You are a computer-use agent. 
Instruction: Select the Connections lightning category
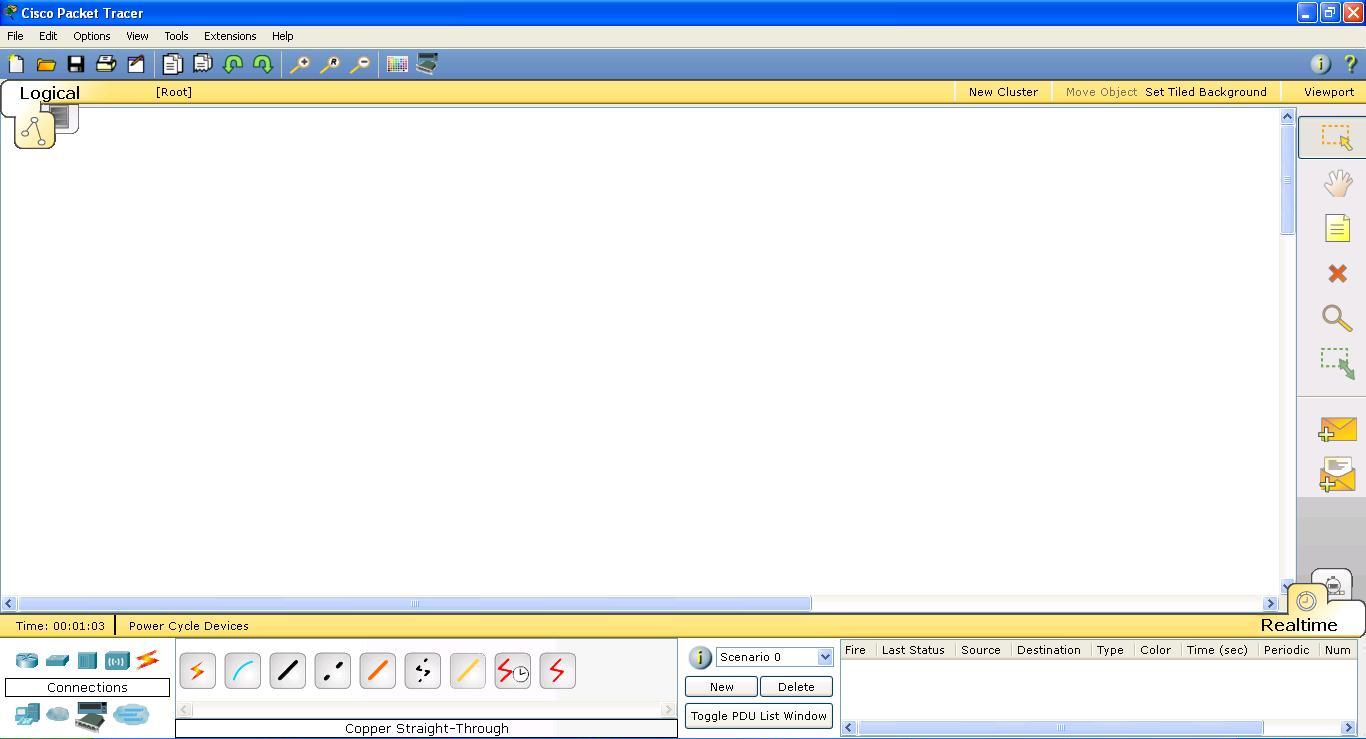(x=147, y=659)
